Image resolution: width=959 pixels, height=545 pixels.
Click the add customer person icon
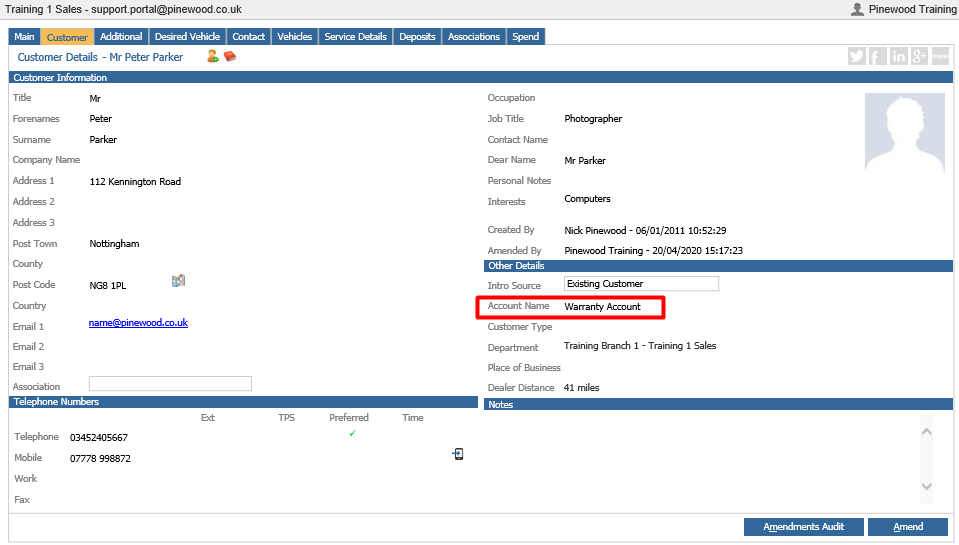[x=212, y=57]
